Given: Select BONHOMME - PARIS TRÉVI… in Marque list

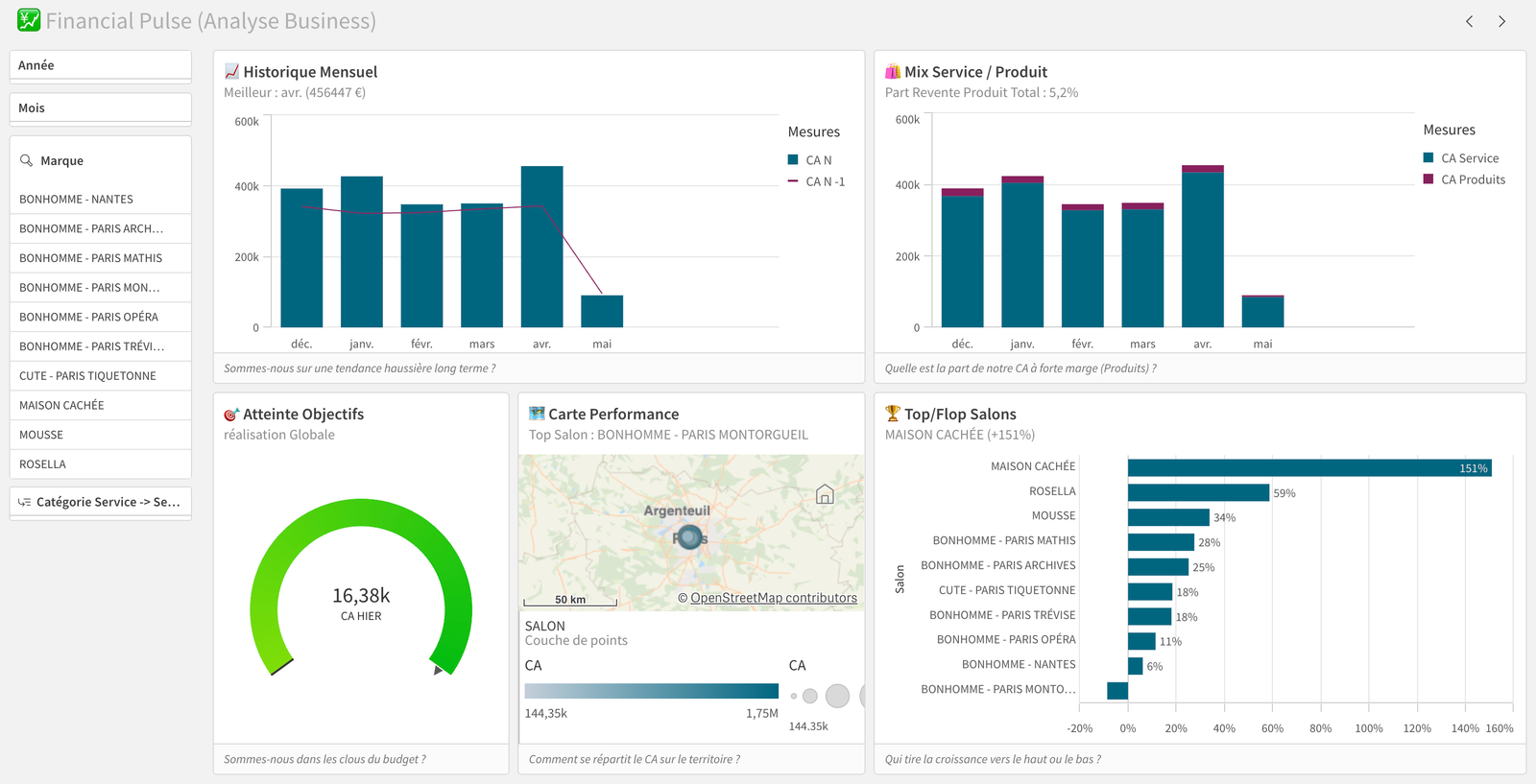Looking at the screenshot, I should point(101,346).
